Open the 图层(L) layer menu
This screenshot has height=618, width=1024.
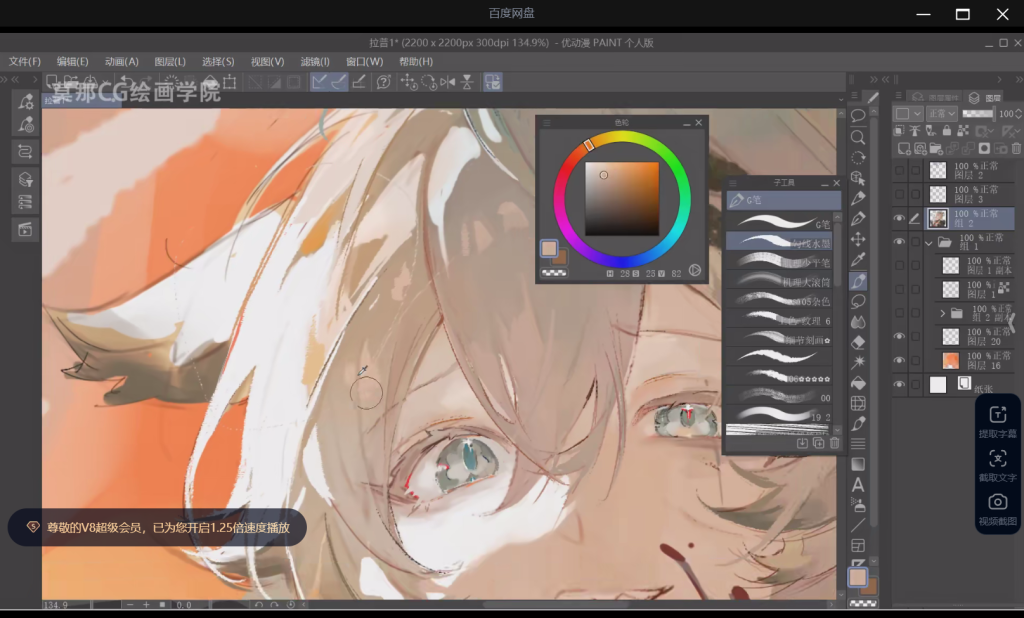[169, 62]
